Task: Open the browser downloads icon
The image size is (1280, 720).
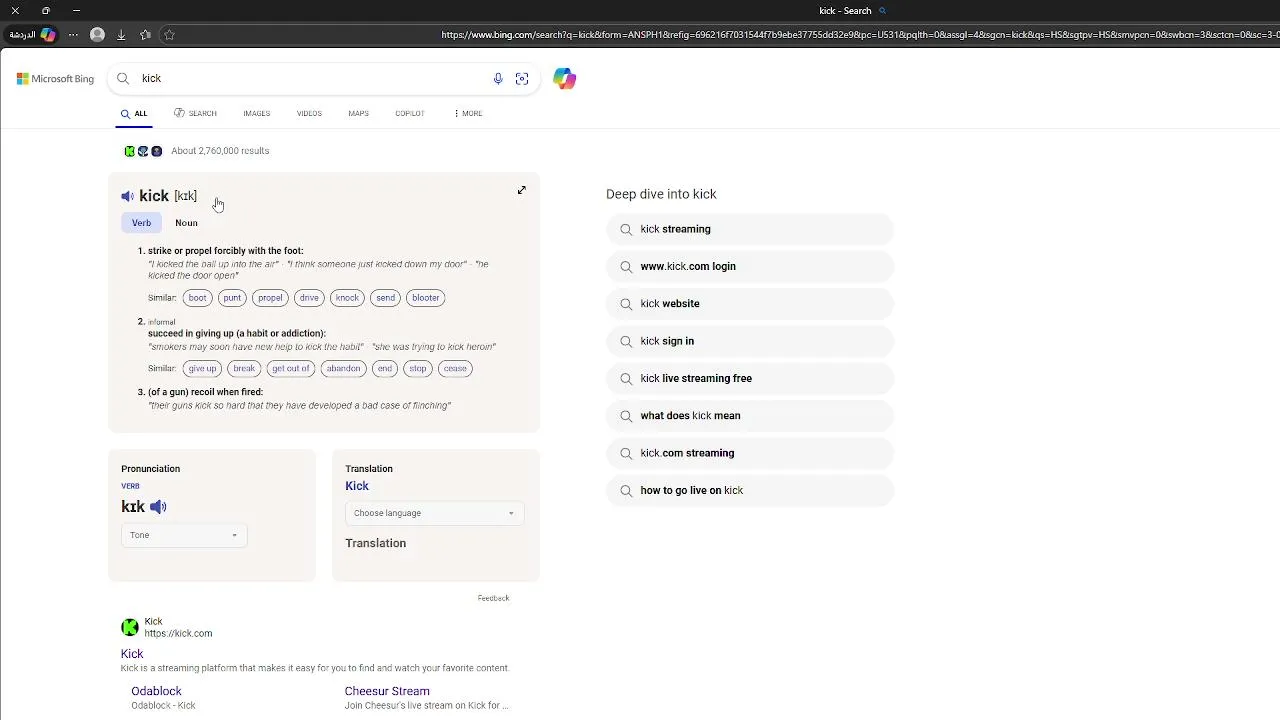Action: (121, 34)
